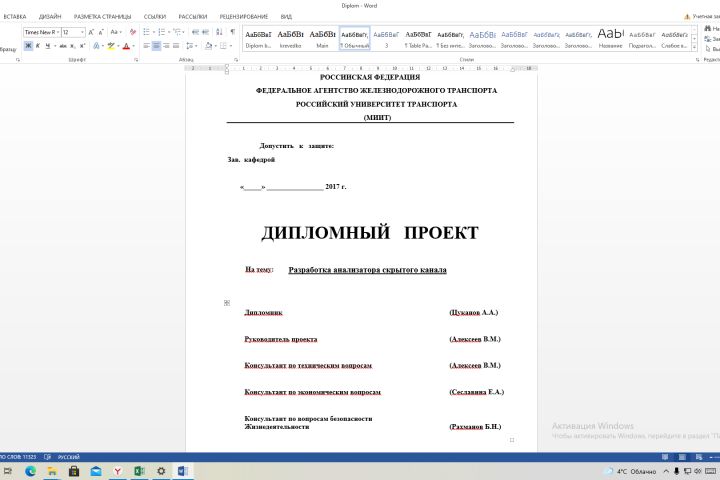Screen dimensions: 720x480
Task: Open font color dropdown arrow
Action: point(134,45)
